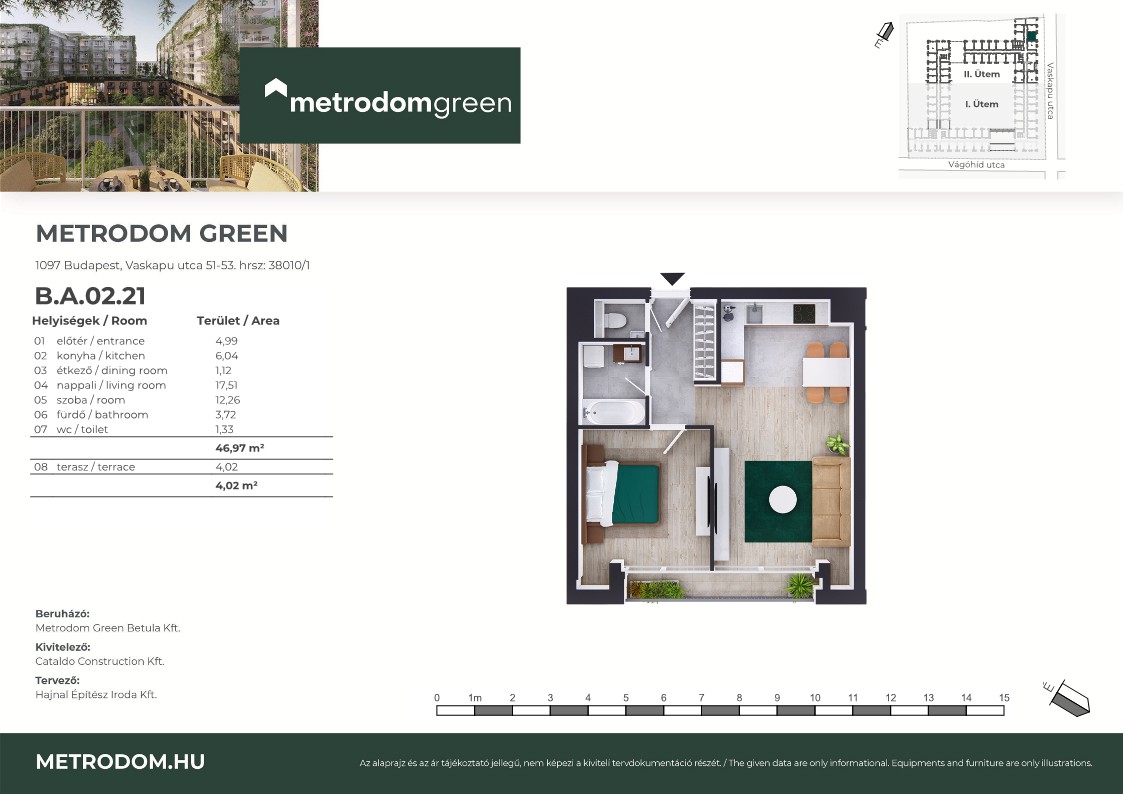
Task: Click the house icon in Metrodom logo
Action: [x=275, y=91]
